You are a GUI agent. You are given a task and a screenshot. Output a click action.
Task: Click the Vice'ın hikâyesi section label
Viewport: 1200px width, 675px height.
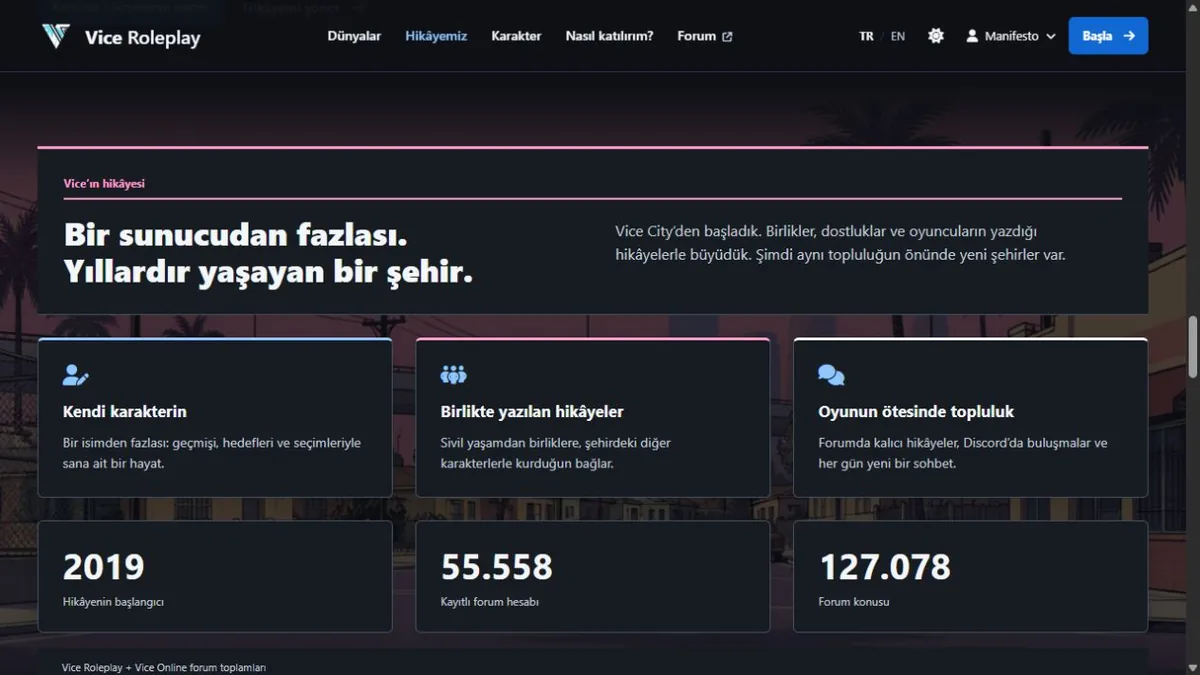click(104, 184)
